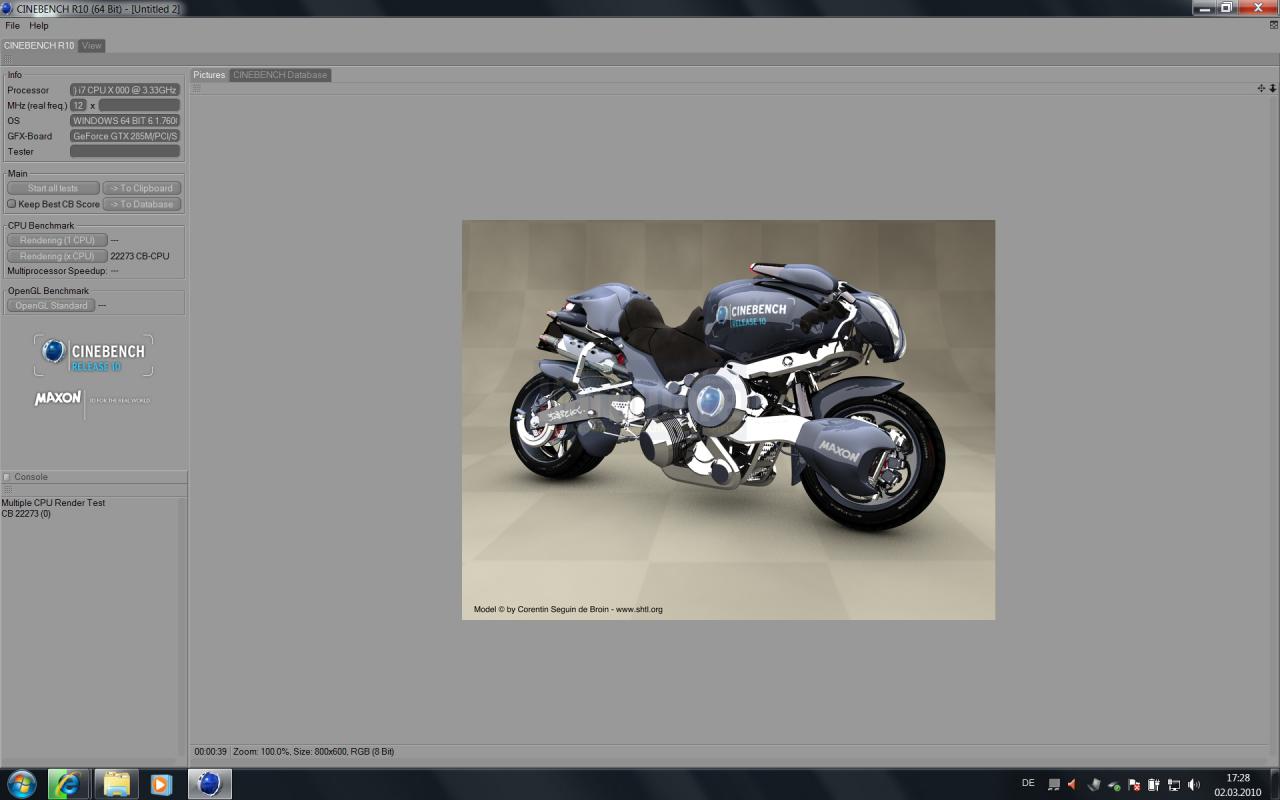Image resolution: width=1280 pixels, height=800 pixels.
Task: Enable Keep Best CB Score checkbox
Action: coord(12,204)
